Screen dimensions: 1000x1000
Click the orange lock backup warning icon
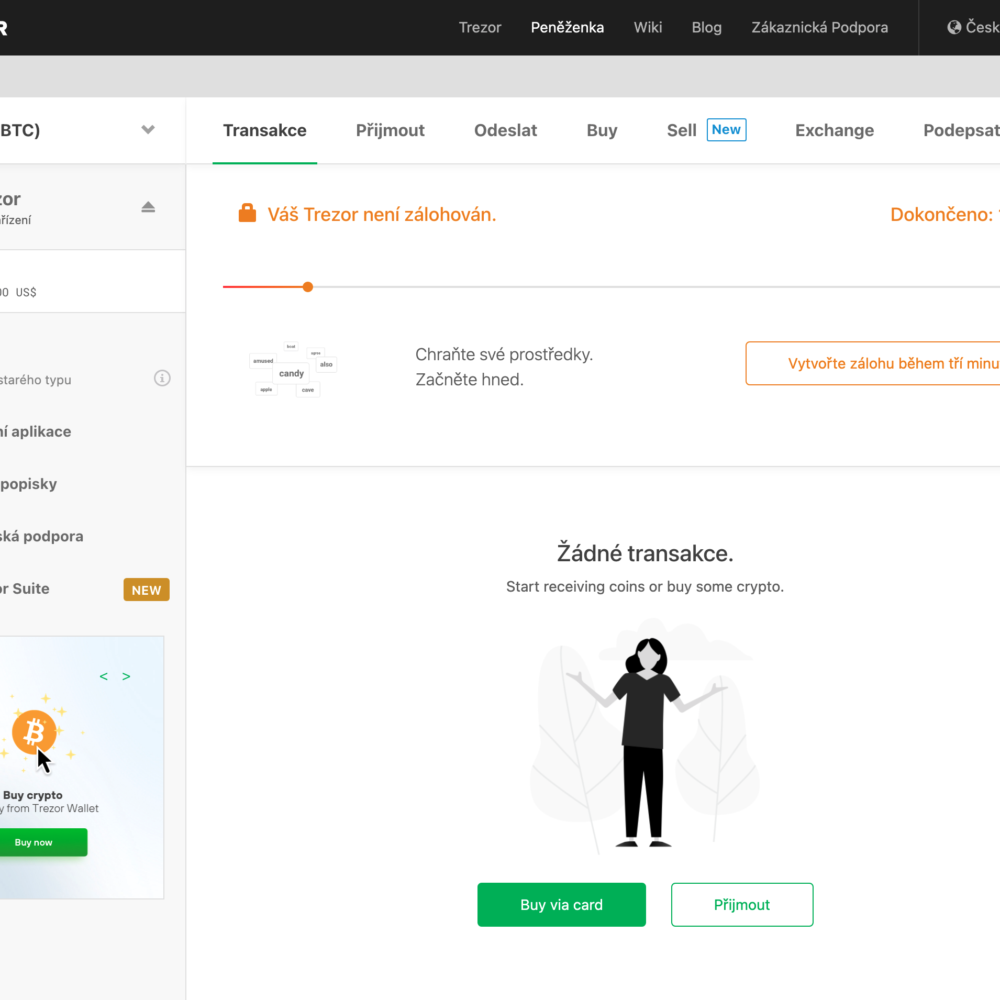point(247,213)
